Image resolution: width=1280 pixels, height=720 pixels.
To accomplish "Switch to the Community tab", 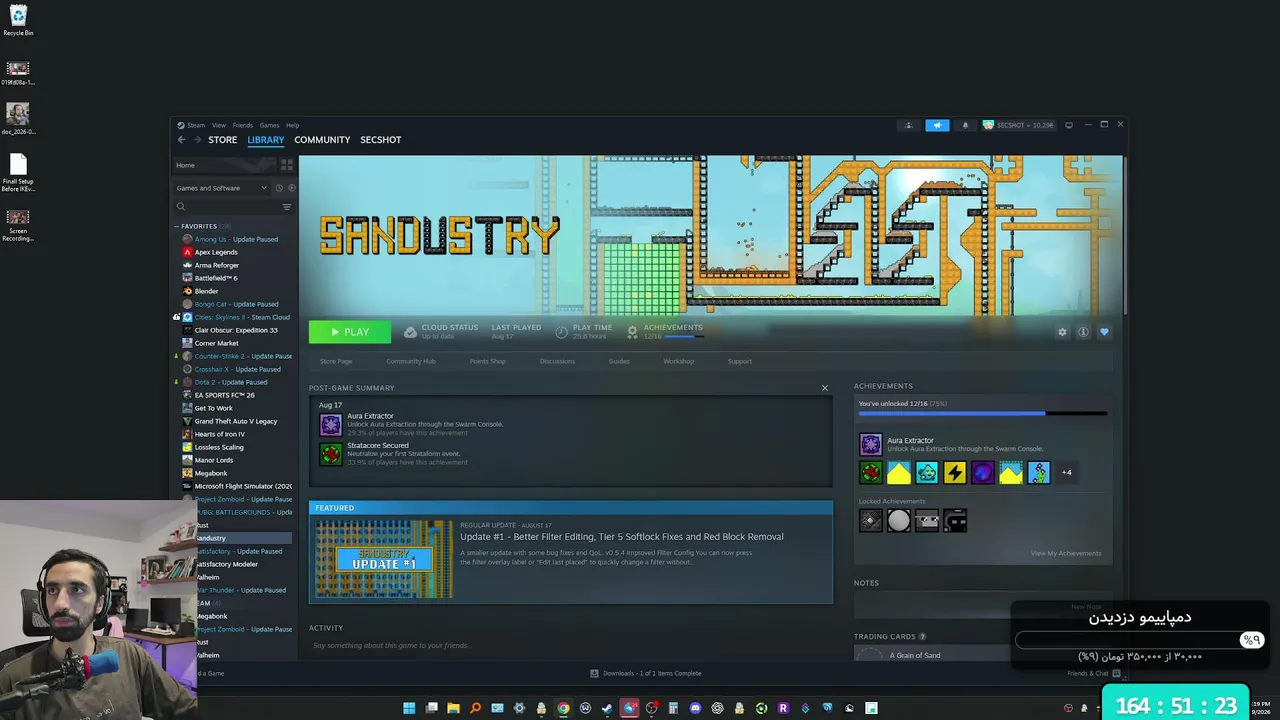I will pyautogui.click(x=322, y=140).
